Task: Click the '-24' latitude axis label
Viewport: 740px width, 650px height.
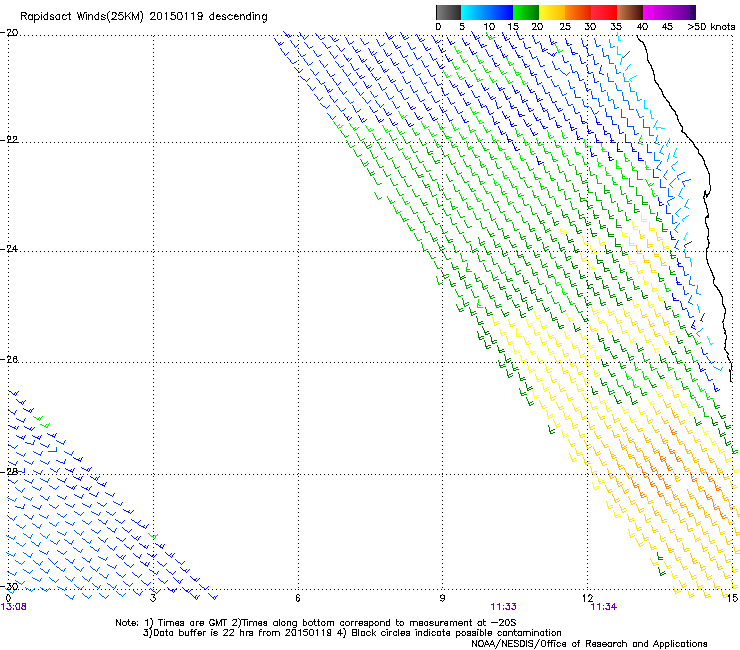Action: click(9, 248)
